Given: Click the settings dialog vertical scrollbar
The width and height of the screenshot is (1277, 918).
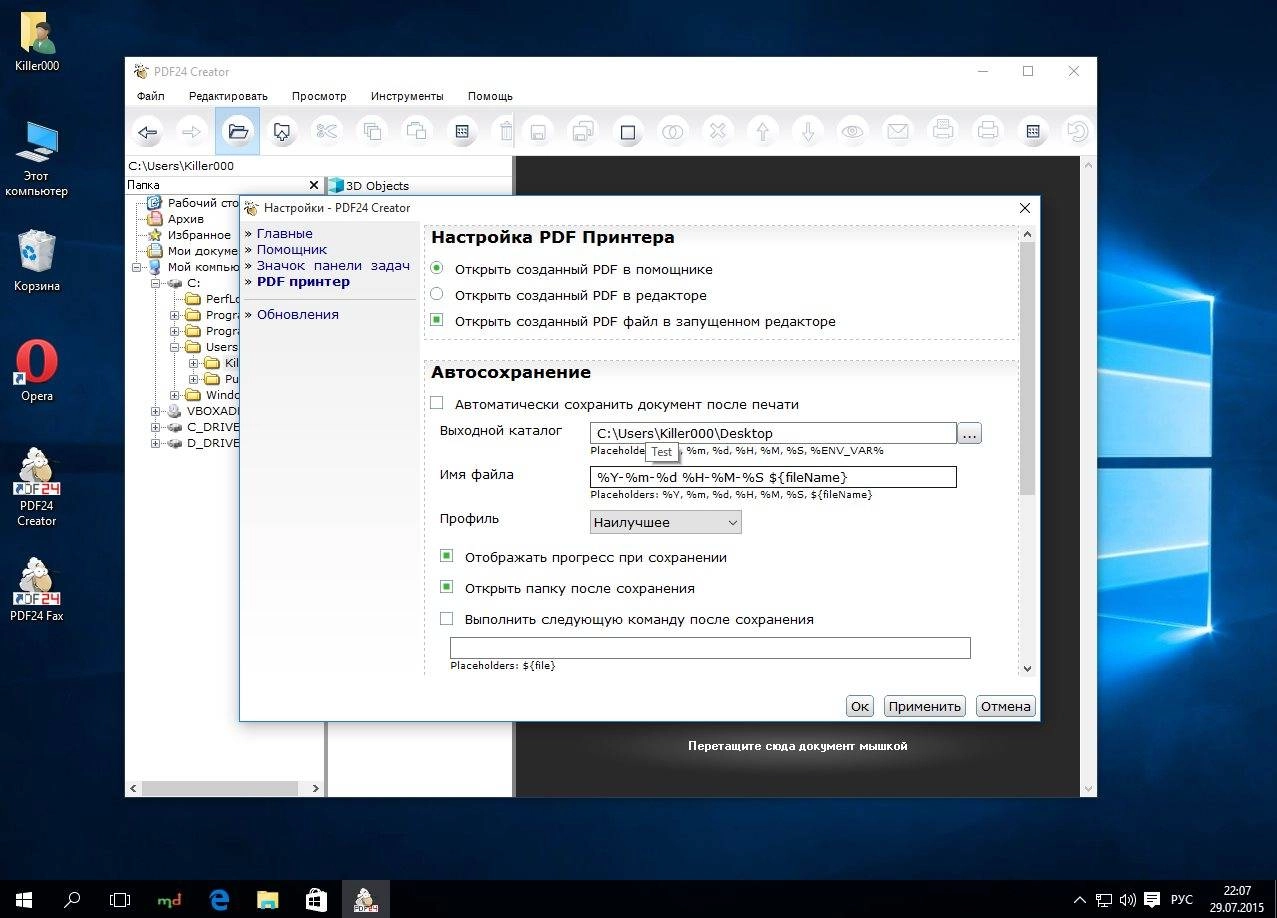Looking at the screenshot, I should click(1027, 367).
